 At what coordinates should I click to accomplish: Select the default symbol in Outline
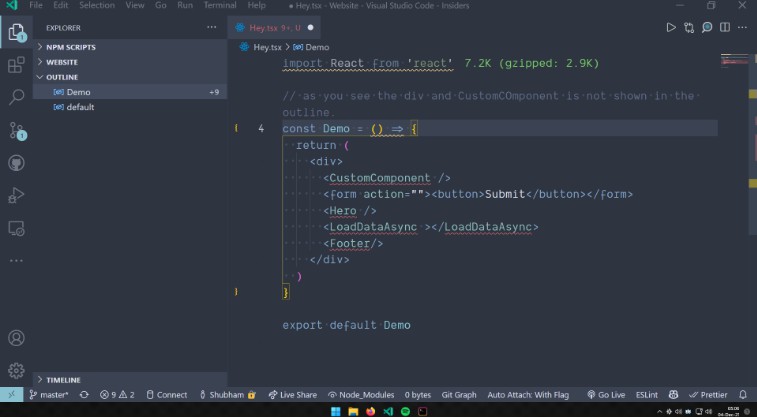click(x=80, y=107)
